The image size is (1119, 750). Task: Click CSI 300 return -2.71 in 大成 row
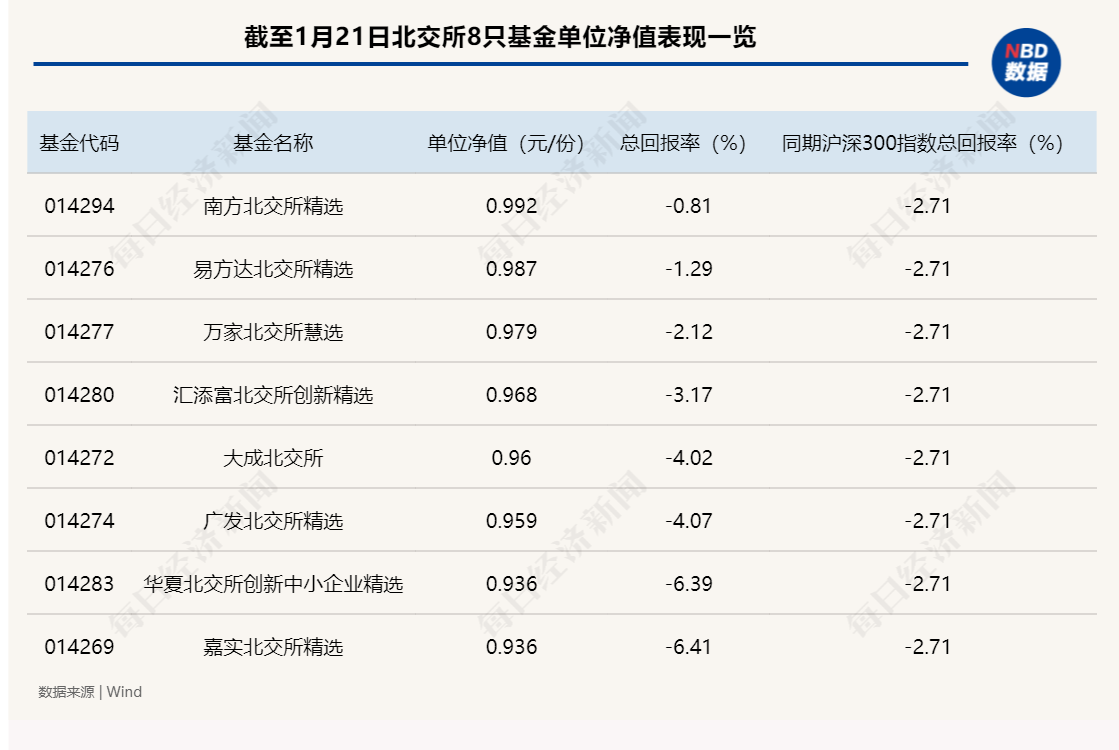point(927,457)
